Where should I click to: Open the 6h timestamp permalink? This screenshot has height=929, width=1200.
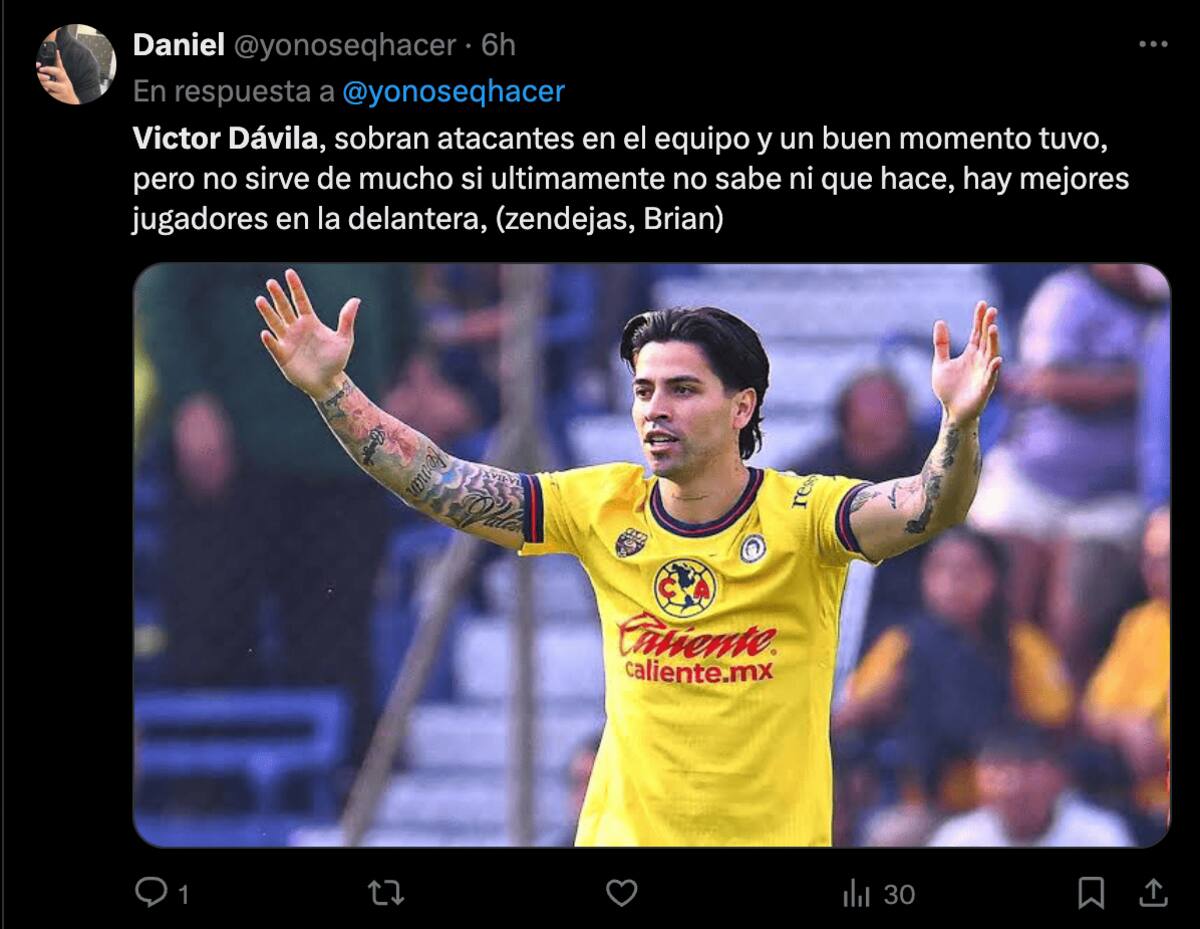(x=498, y=45)
